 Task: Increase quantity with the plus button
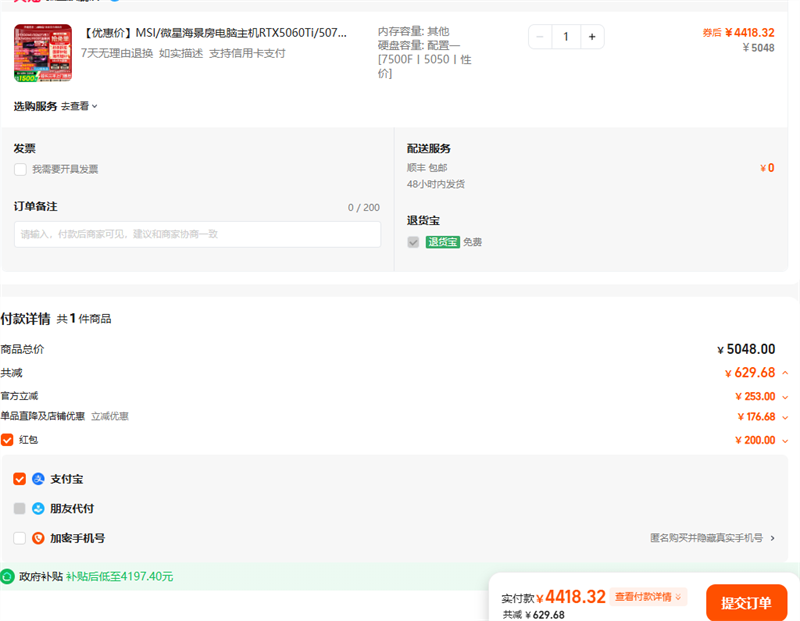coord(591,37)
